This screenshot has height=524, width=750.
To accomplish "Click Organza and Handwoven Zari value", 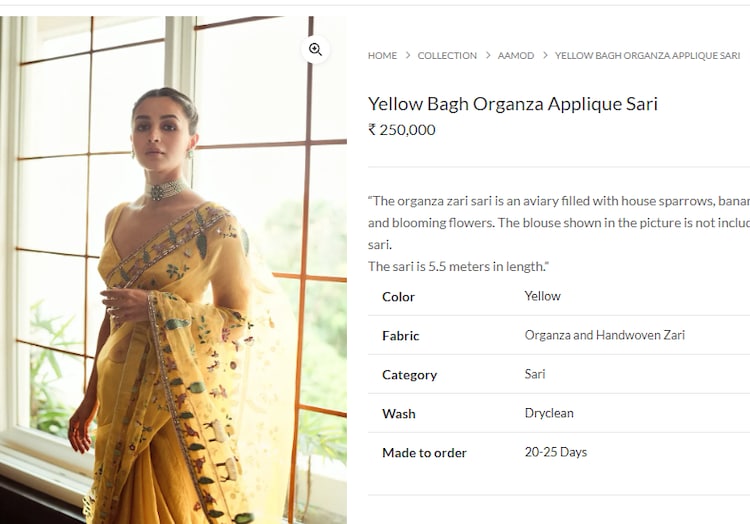I will tap(605, 335).
